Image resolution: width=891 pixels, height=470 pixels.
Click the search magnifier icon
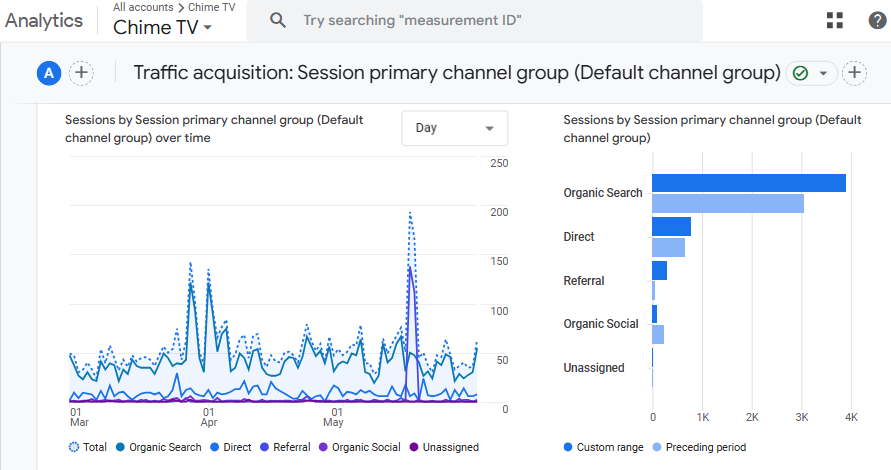(278, 20)
